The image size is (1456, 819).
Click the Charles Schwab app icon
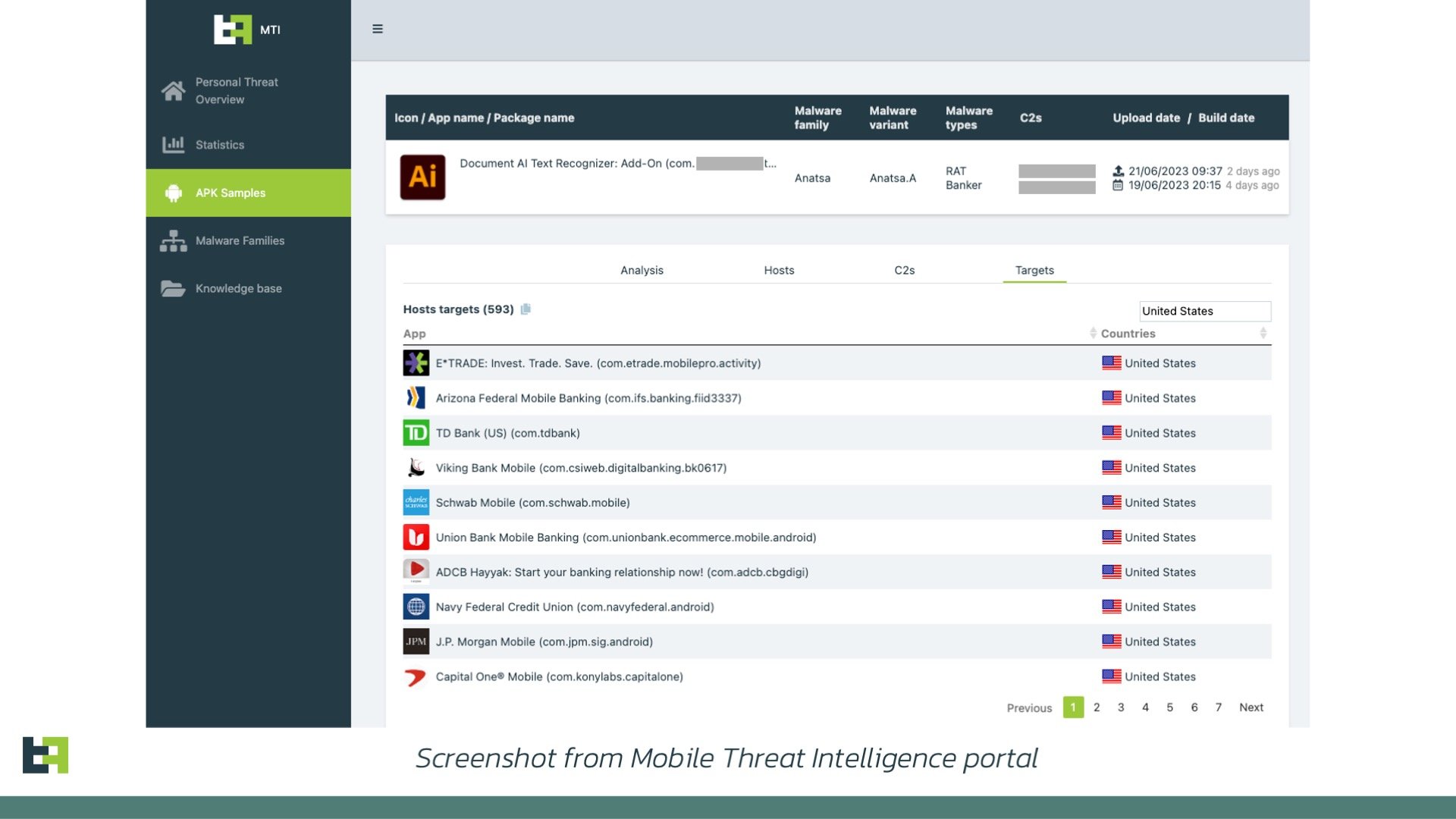[x=416, y=503]
